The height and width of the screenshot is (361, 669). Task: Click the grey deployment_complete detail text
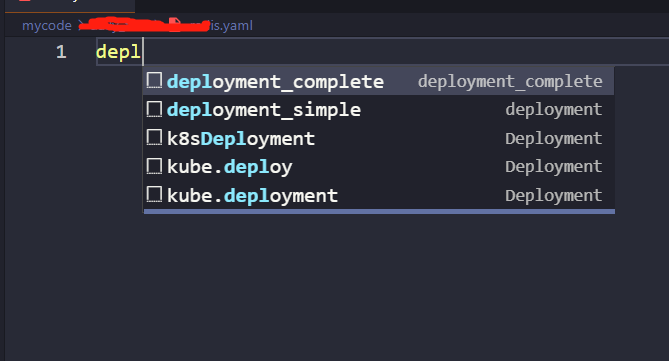510,81
